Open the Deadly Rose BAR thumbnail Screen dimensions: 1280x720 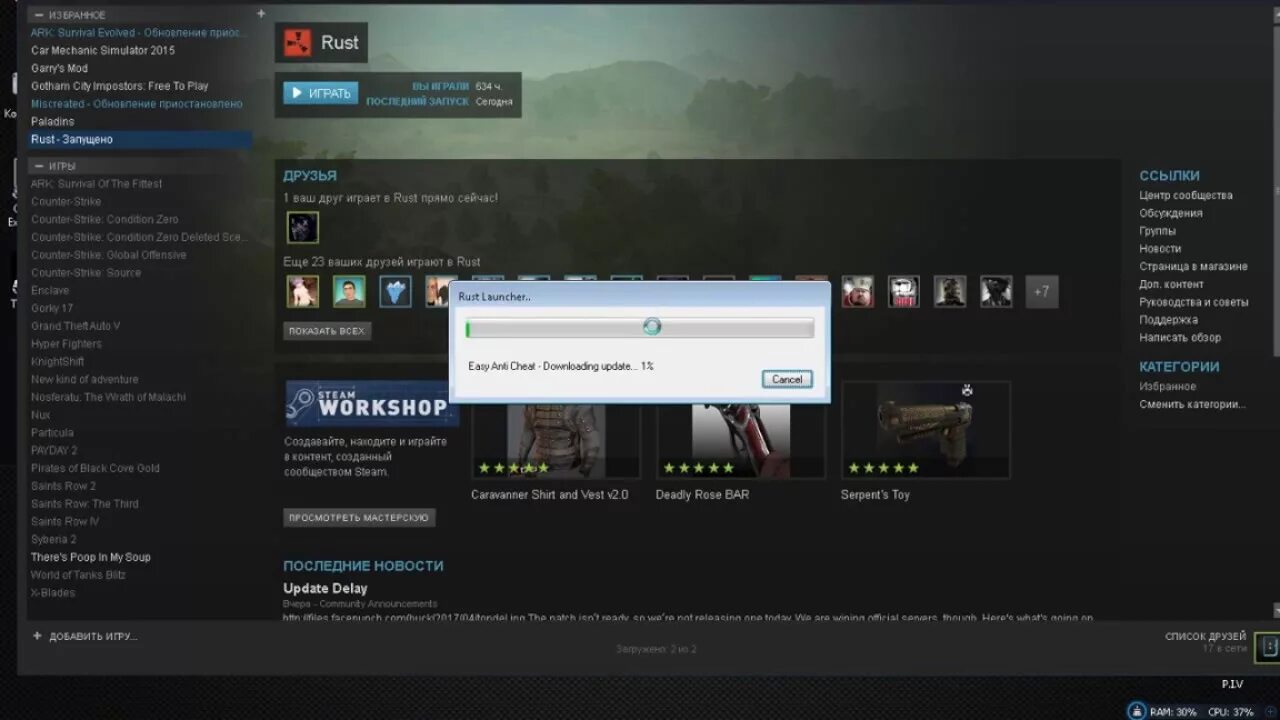click(741, 430)
